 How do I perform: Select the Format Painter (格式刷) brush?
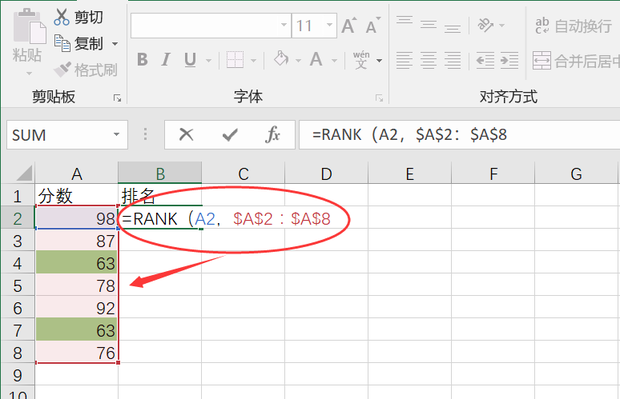(x=62, y=70)
